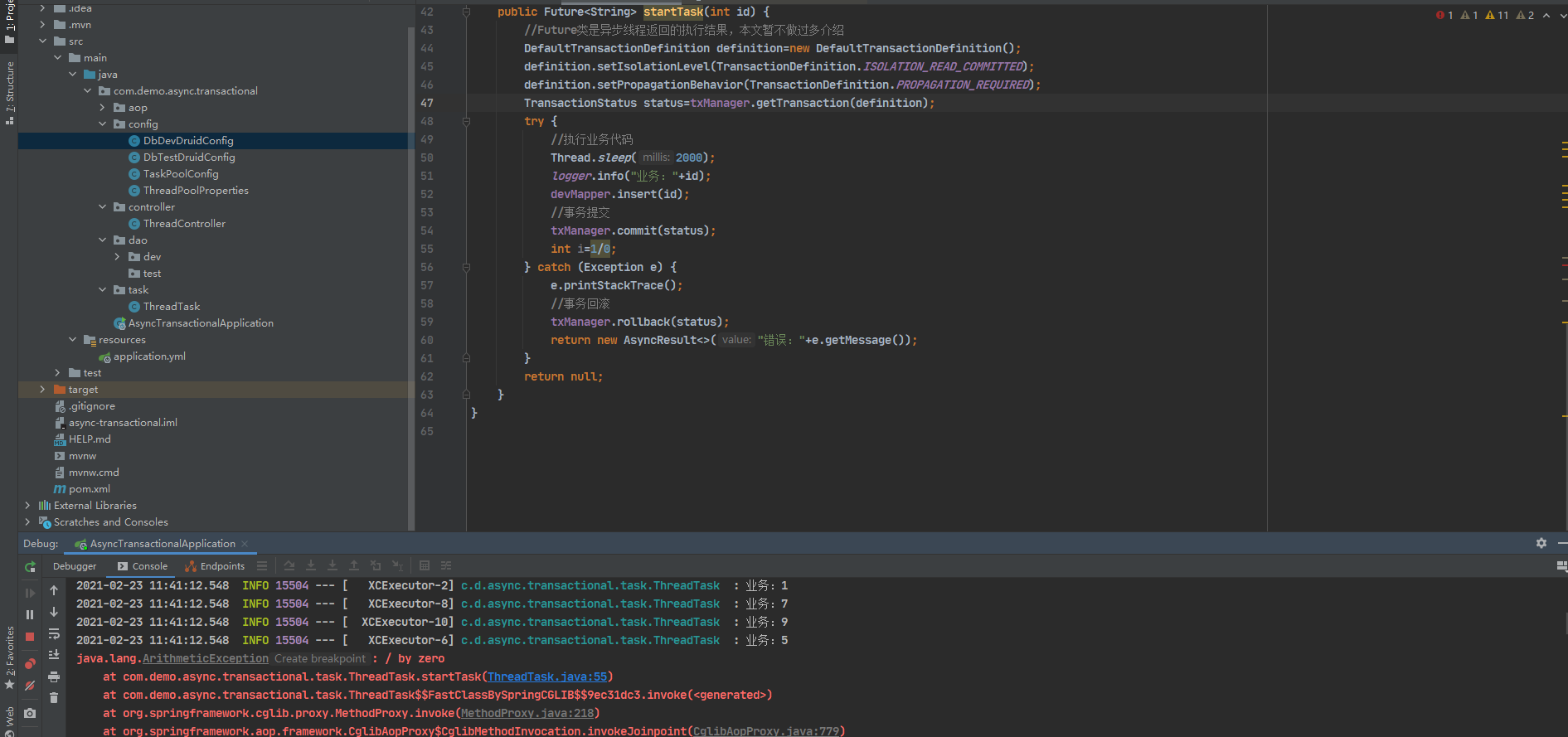Screen dimensions: 1568x737
Task: Toggle Mute Breakpoints icon
Action: pos(30,686)
